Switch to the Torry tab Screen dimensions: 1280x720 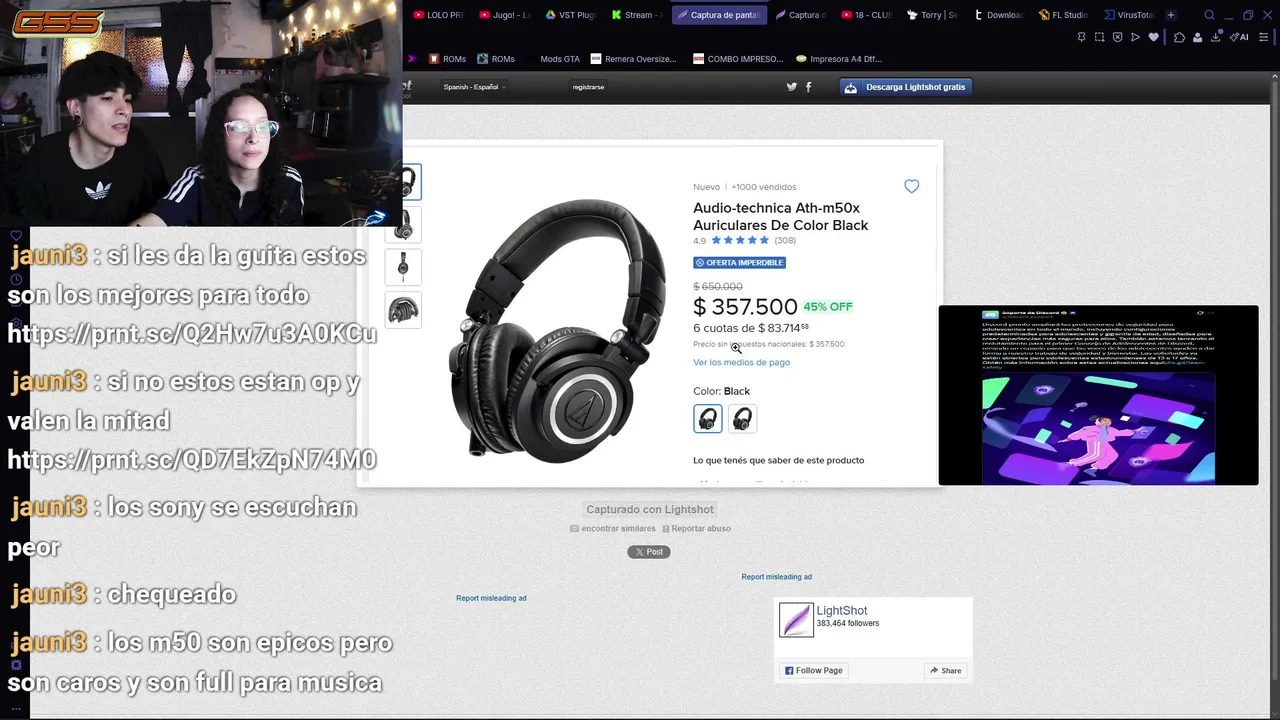pyautogui.click(x=932, y=15)
